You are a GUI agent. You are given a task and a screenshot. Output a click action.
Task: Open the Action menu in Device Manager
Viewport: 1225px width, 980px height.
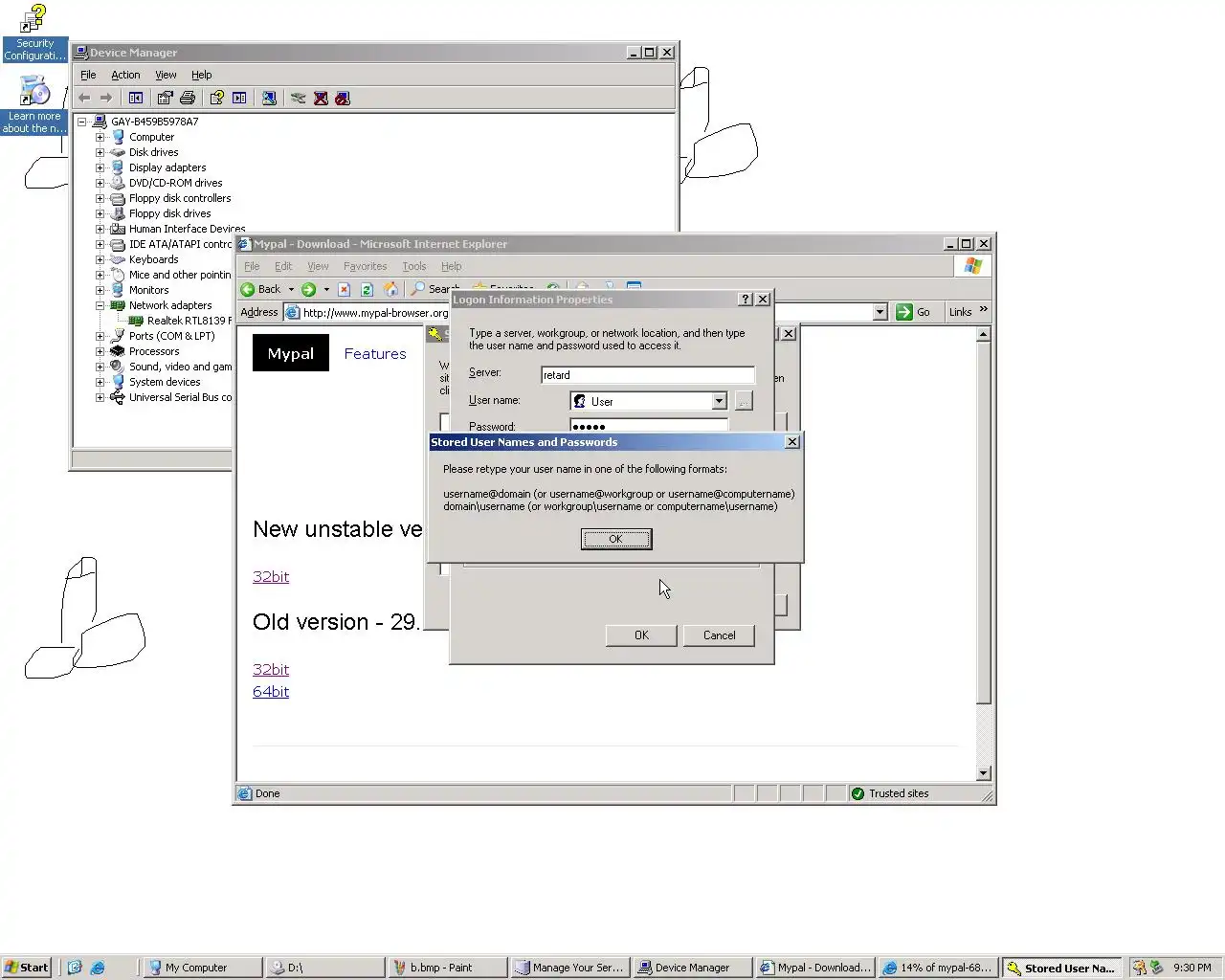[125, 75]
